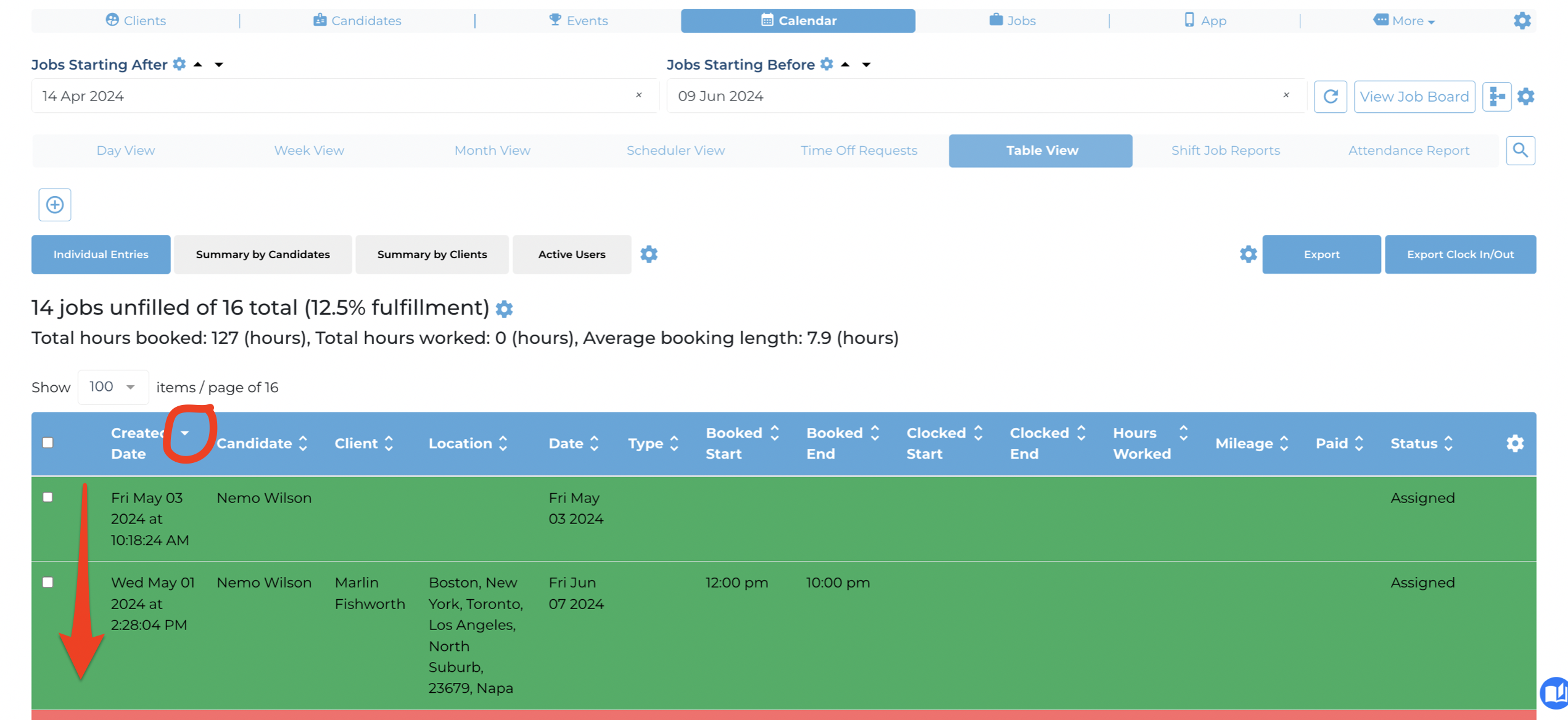Viewport: 1568px width, 720px height.
Task: Click the gear next to the fulfillment summary
Action: pyautogui.click(x=504, y=309)
